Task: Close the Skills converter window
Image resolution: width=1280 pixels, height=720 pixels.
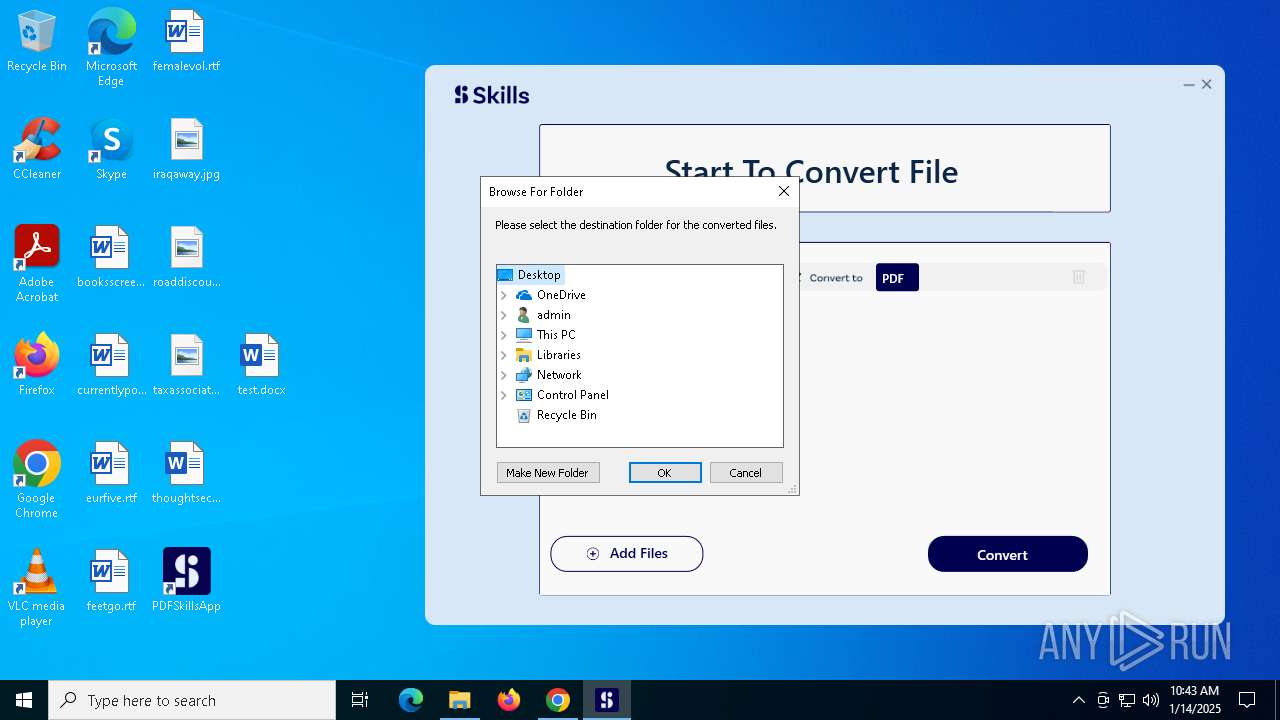Action: click(x=1207, y=85)
